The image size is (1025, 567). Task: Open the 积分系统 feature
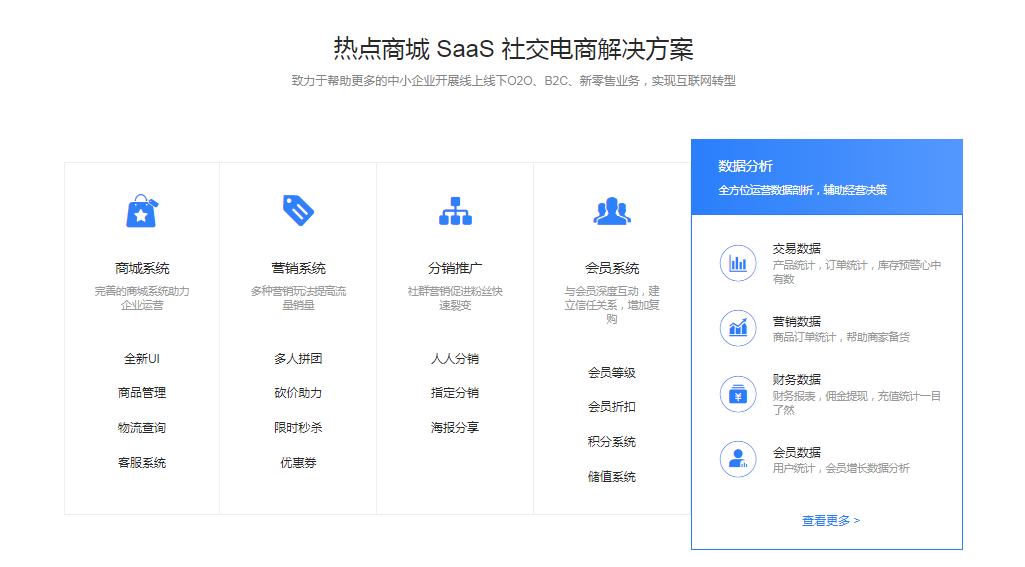point(612,442)
